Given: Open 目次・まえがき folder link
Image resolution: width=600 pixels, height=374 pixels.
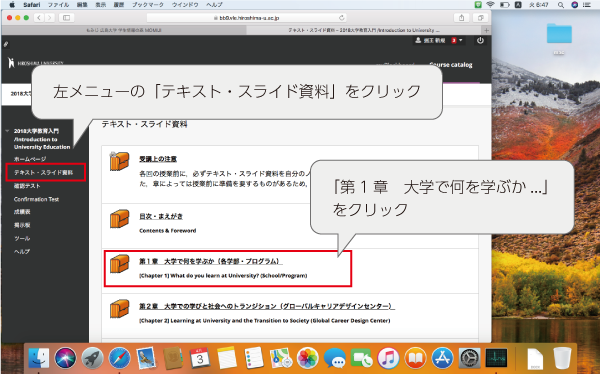Looking at the screenshot, I should (161, 216).
